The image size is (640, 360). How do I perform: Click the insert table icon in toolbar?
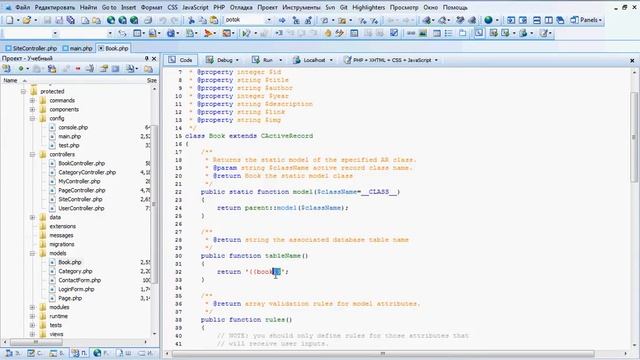click(x=437, y=33)
